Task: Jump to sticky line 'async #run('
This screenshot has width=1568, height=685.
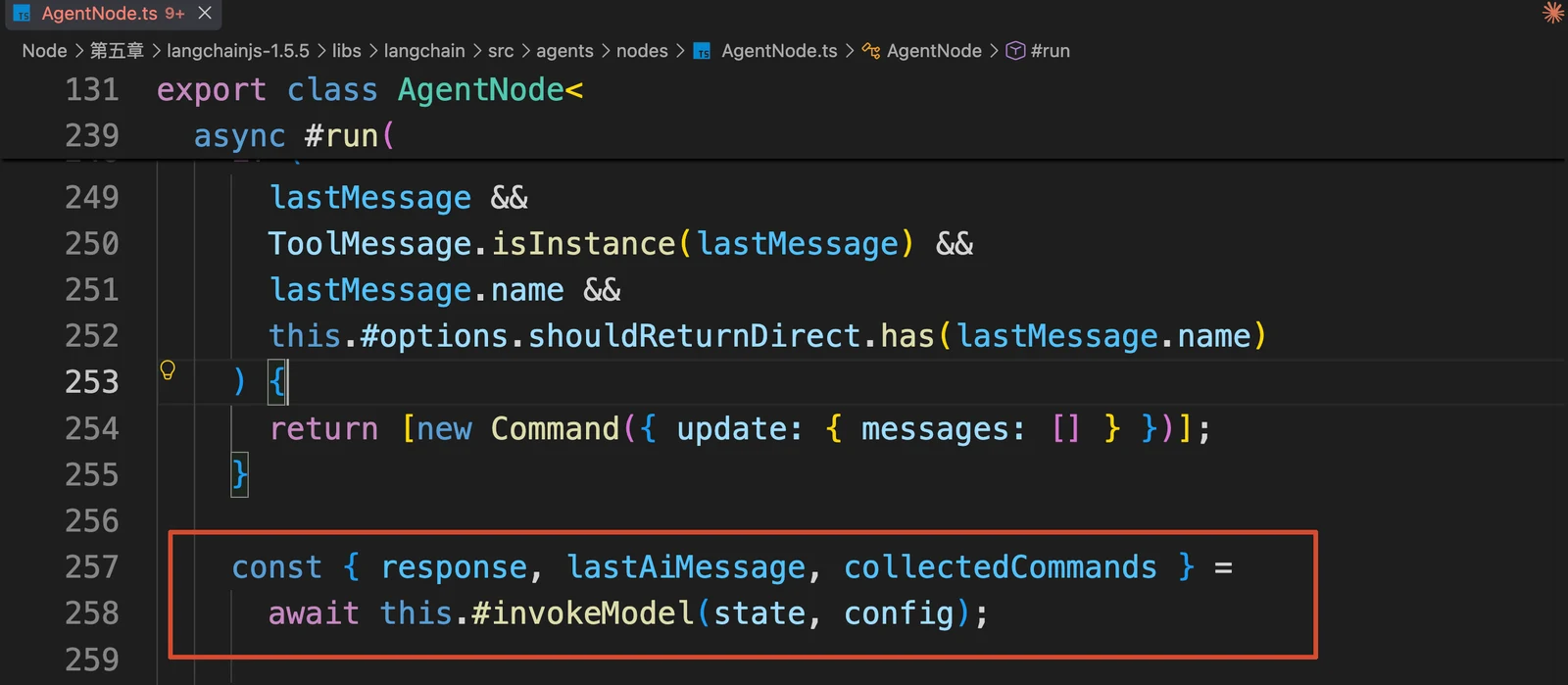Action: [294, 136]
